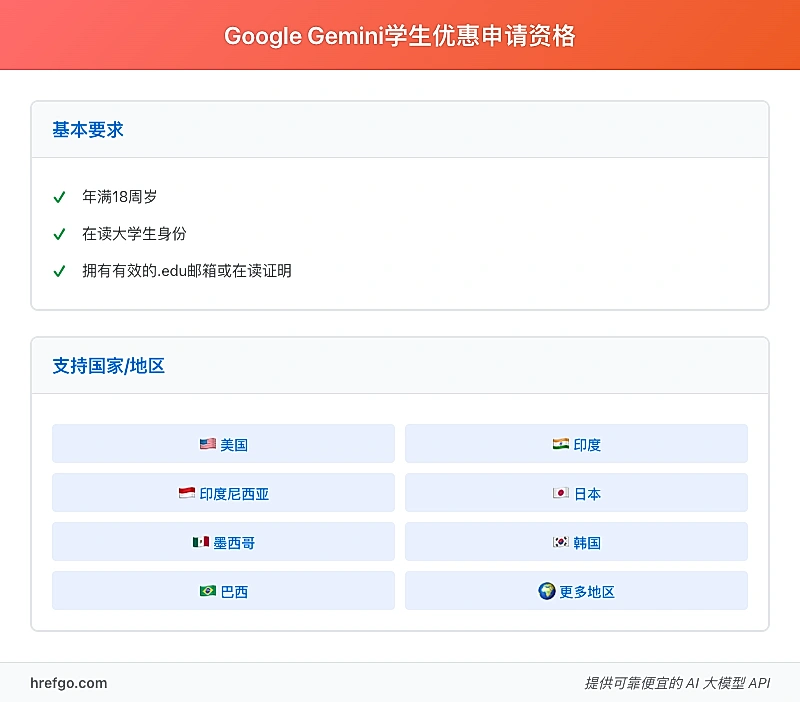Click the Mexico flag icon
The width and height of the screenshot is (800, 702).
(x=201, y=542)
